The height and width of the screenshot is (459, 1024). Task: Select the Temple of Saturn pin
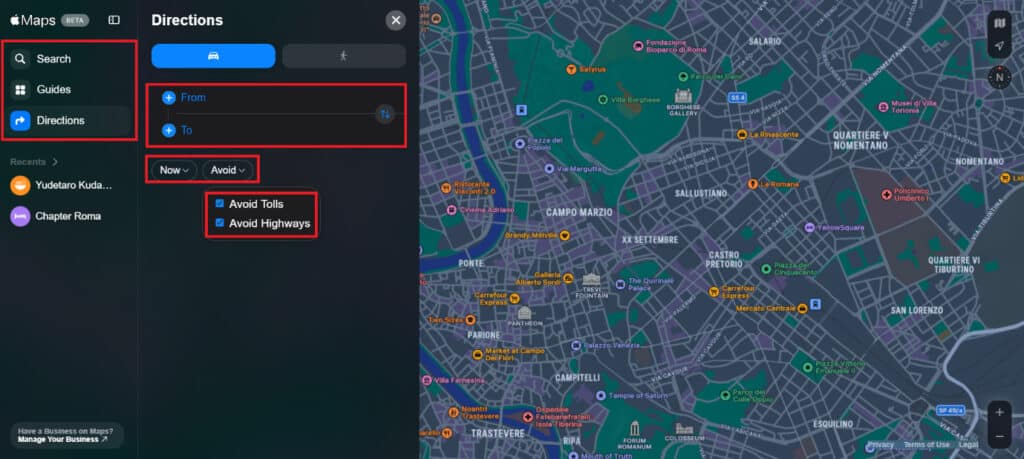click(600, 396)
